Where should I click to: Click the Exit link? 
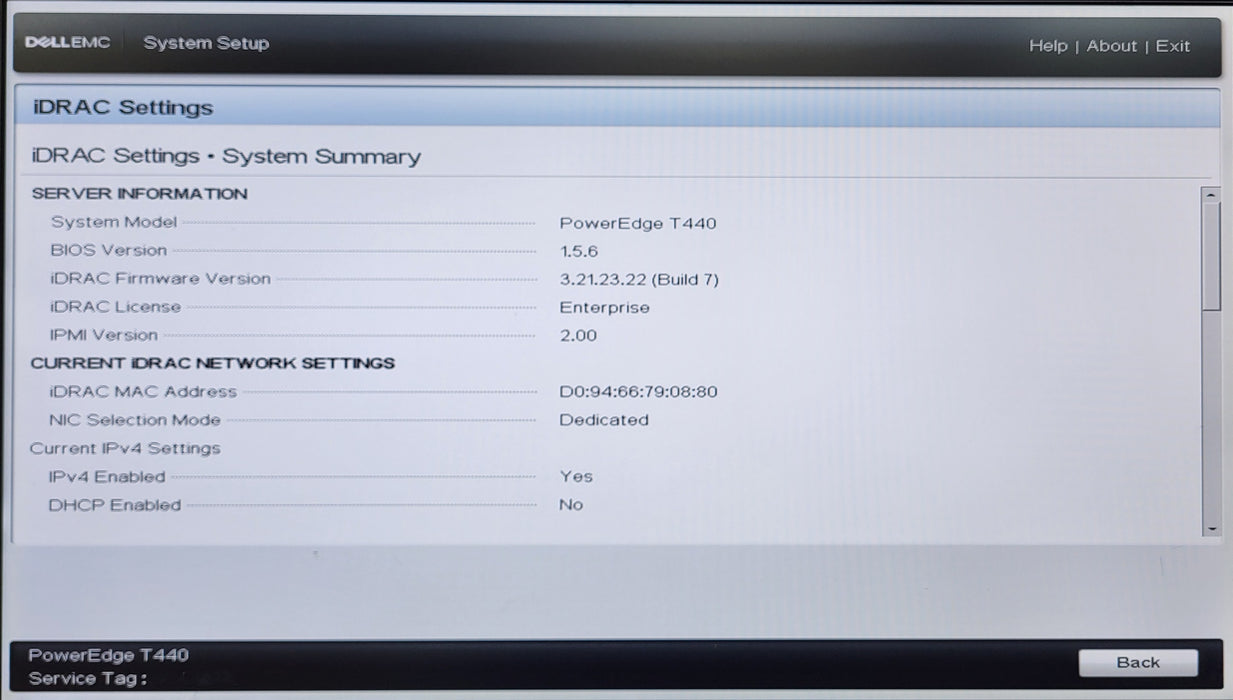pos(1173,46)
